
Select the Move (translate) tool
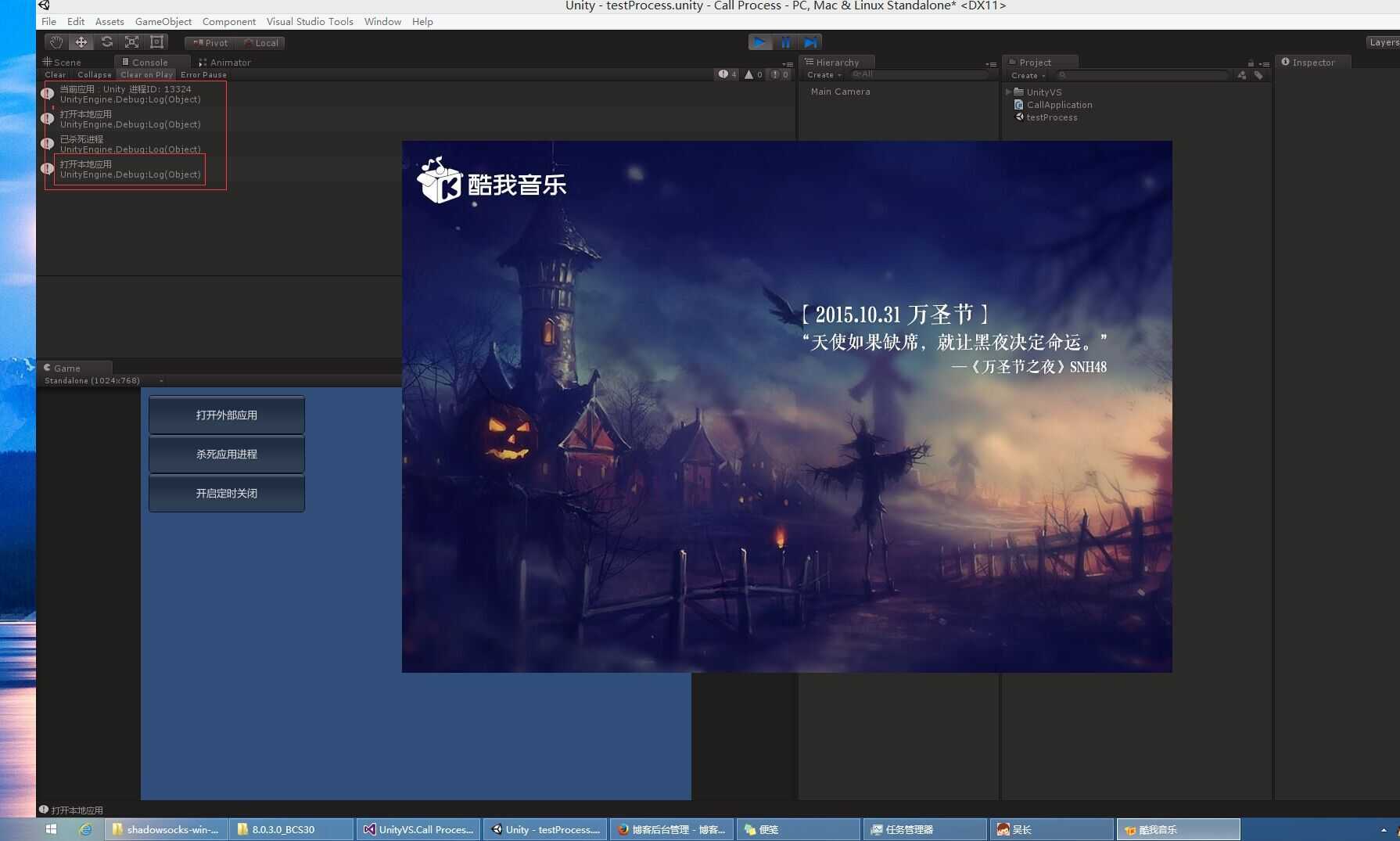pyautogui.click(x=81, y=42)
